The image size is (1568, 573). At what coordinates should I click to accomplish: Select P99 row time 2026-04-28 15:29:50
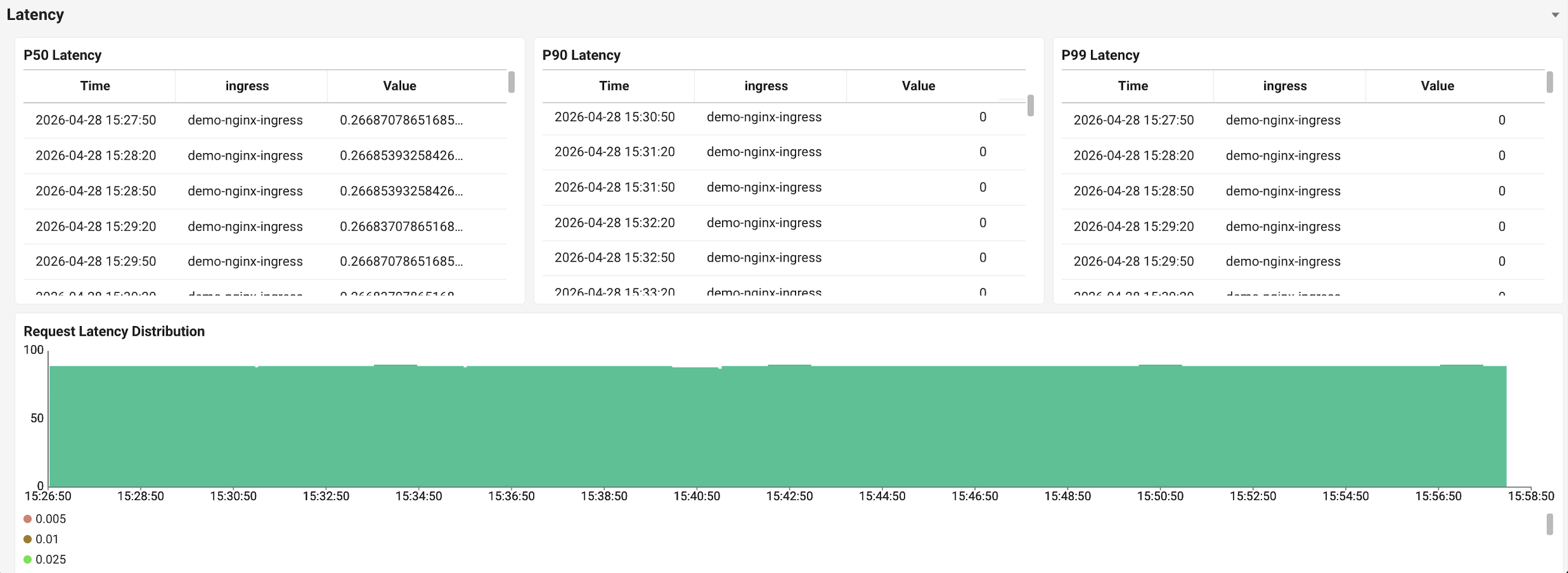tap(1134, 262)
